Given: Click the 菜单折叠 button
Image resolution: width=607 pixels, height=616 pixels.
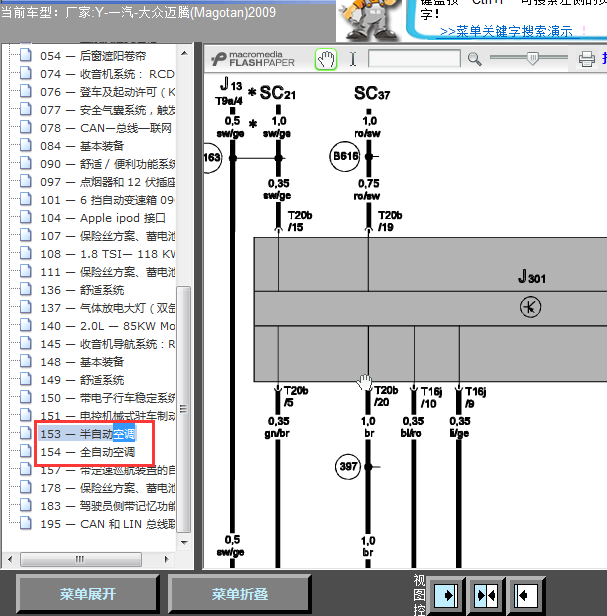Looking at the screenshot, I should coord(240,594).
